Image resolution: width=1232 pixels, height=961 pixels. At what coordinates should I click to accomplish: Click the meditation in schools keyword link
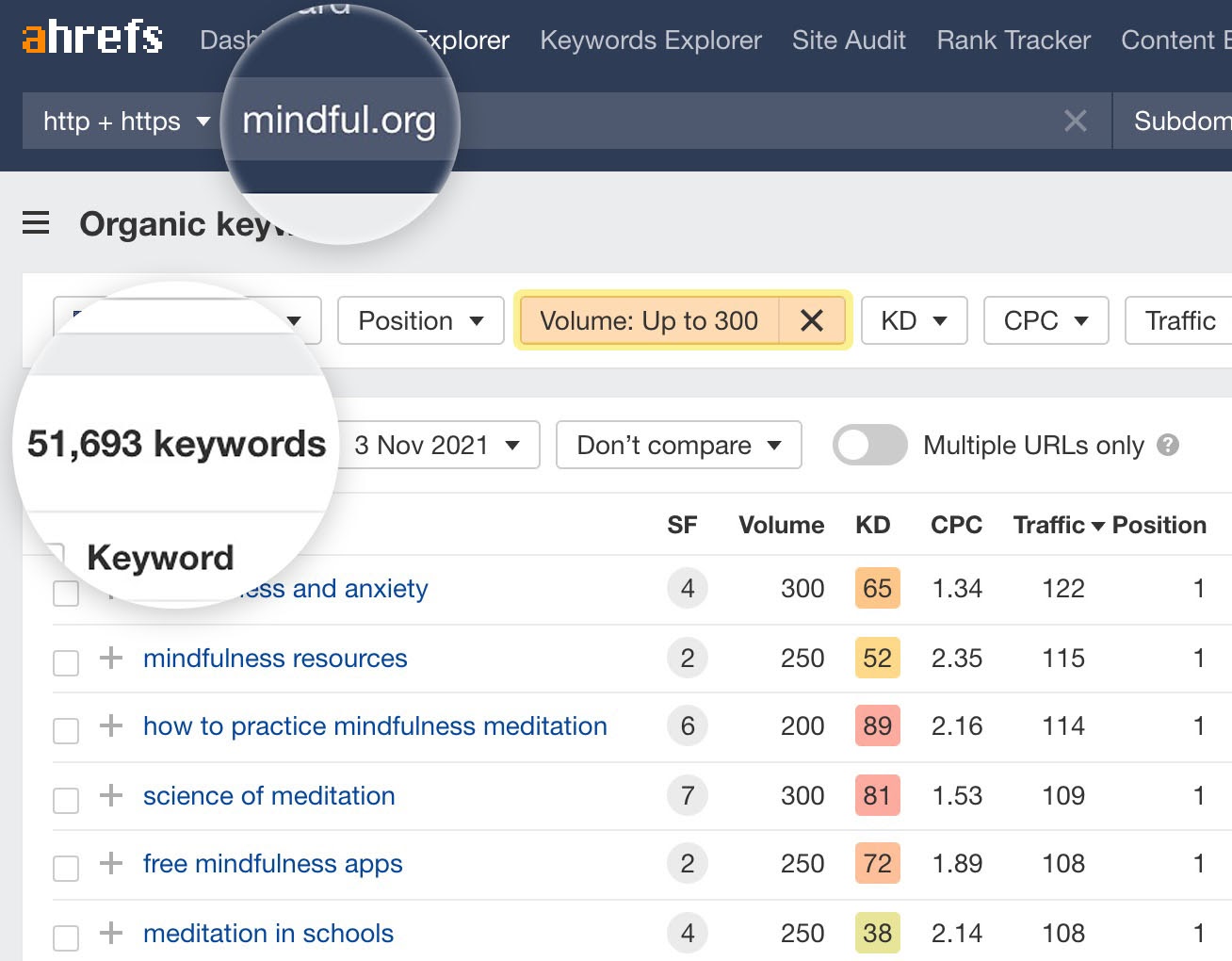pyautogui.click(x=267, y=933)
